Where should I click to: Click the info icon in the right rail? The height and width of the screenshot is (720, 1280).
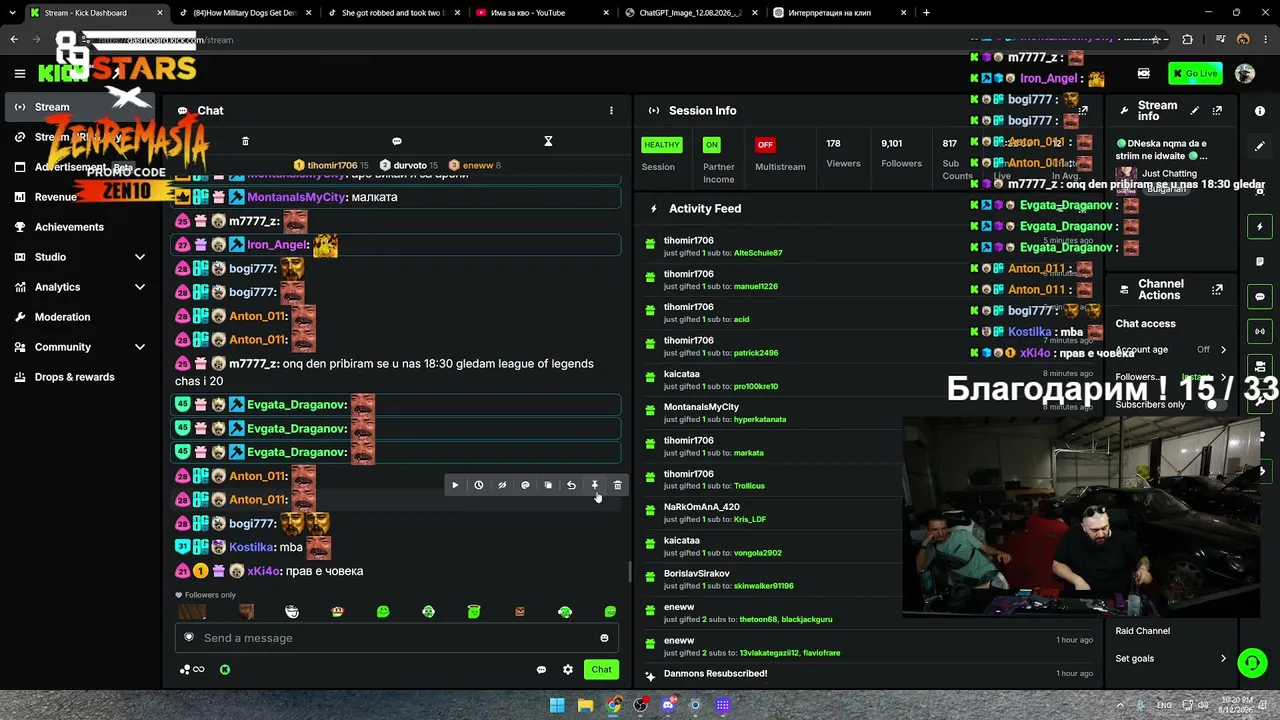pyautogui.click(x=1260, y=111)
